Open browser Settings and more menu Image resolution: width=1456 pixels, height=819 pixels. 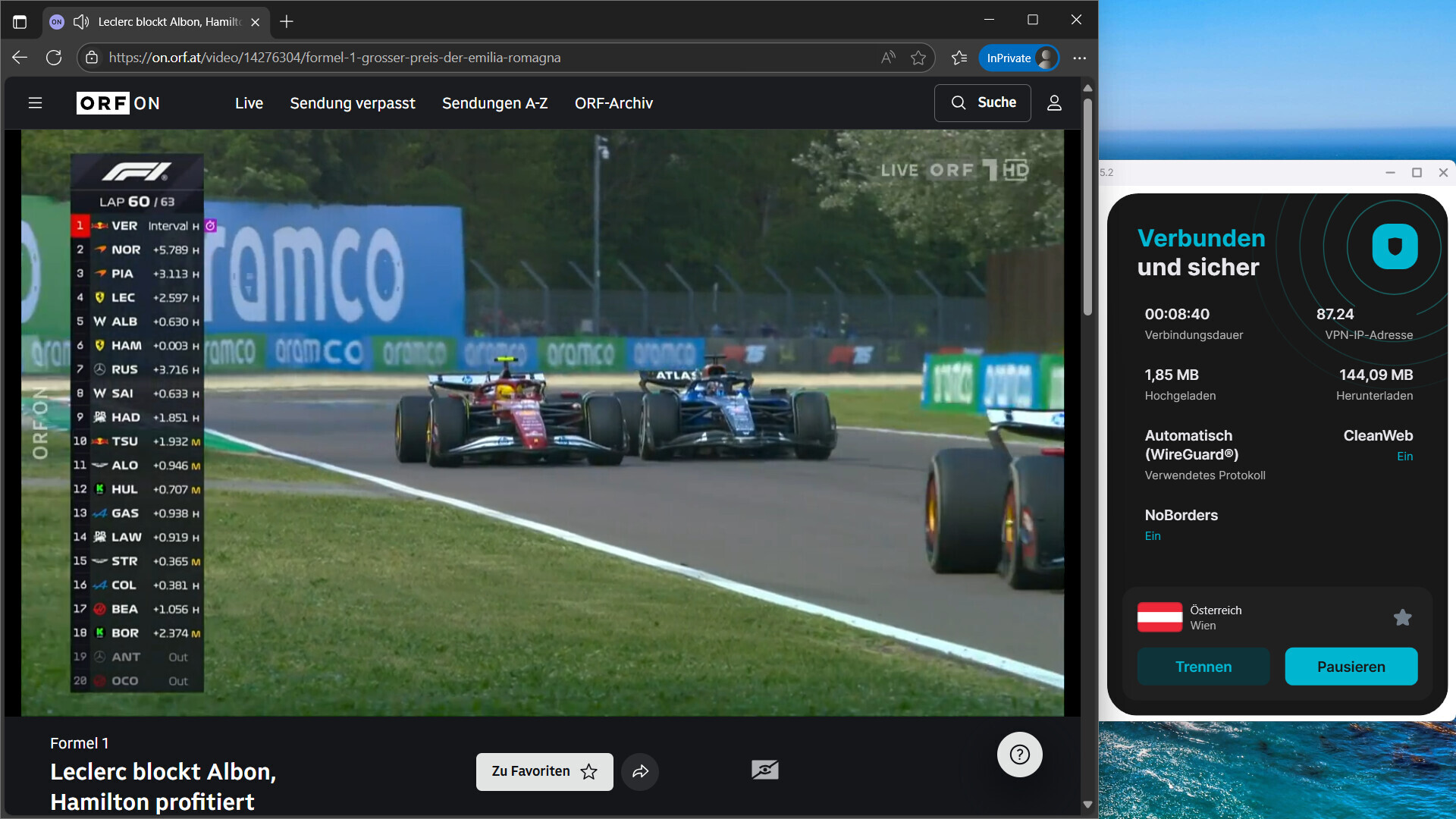tap(1079, 58)
